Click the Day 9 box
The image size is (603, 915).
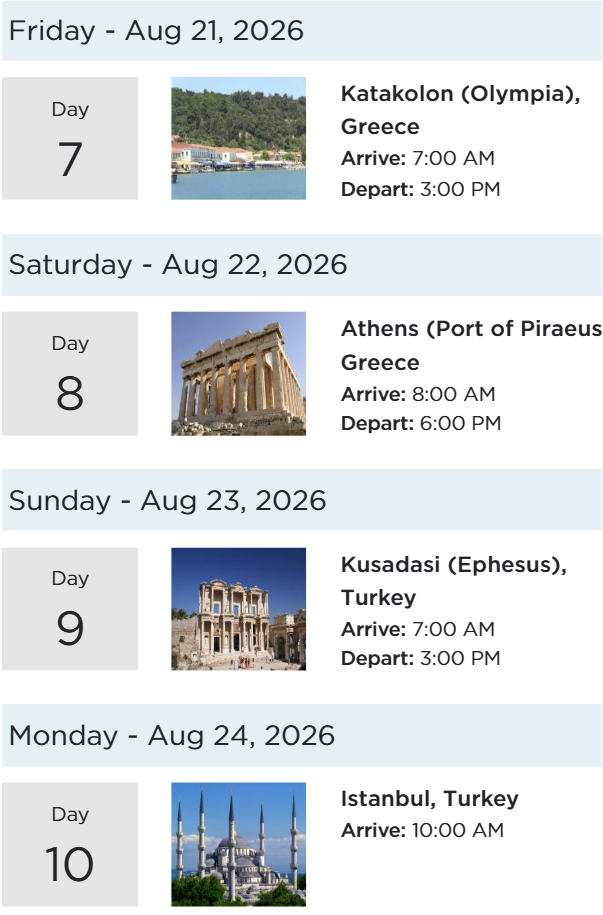[69, 608]
